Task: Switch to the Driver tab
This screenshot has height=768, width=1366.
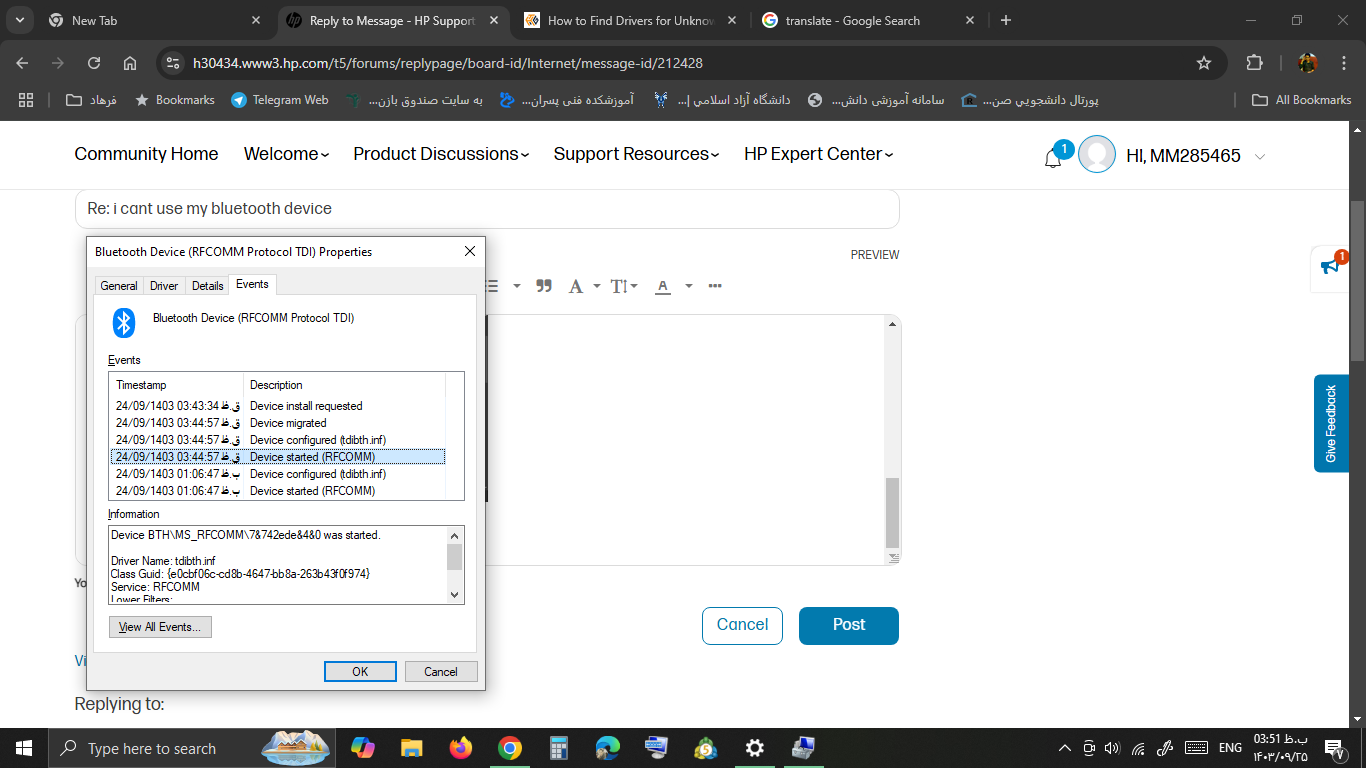Action: pos(164,286)
